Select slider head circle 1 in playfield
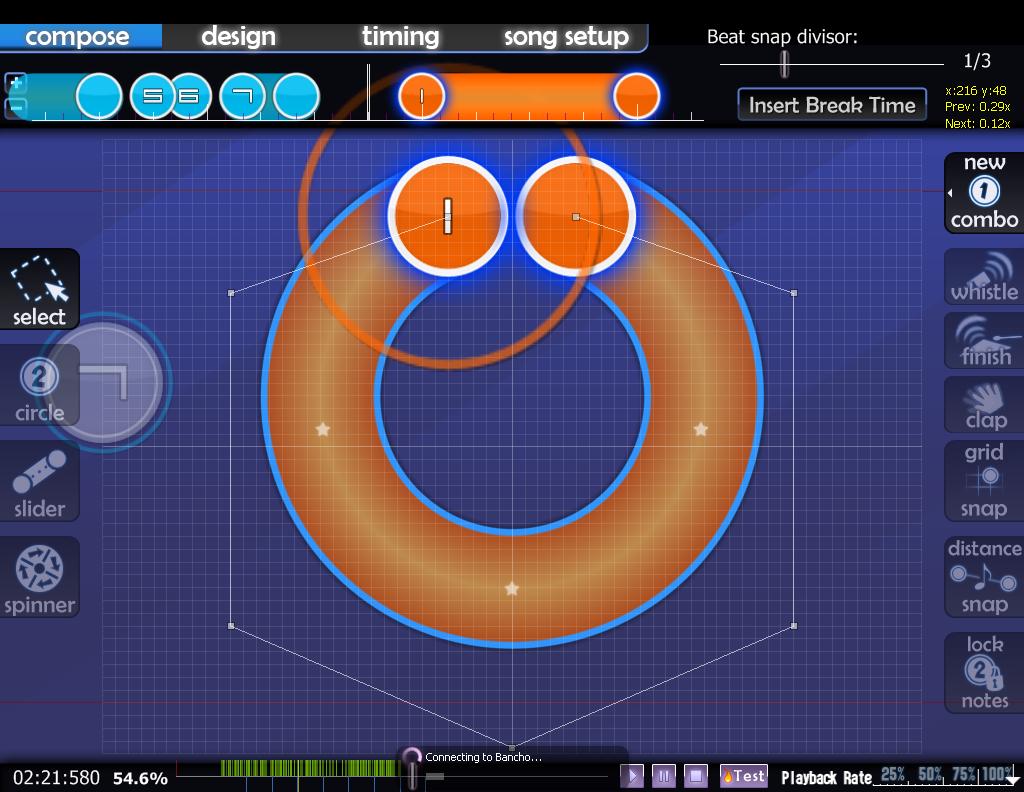 click(447, 216)
